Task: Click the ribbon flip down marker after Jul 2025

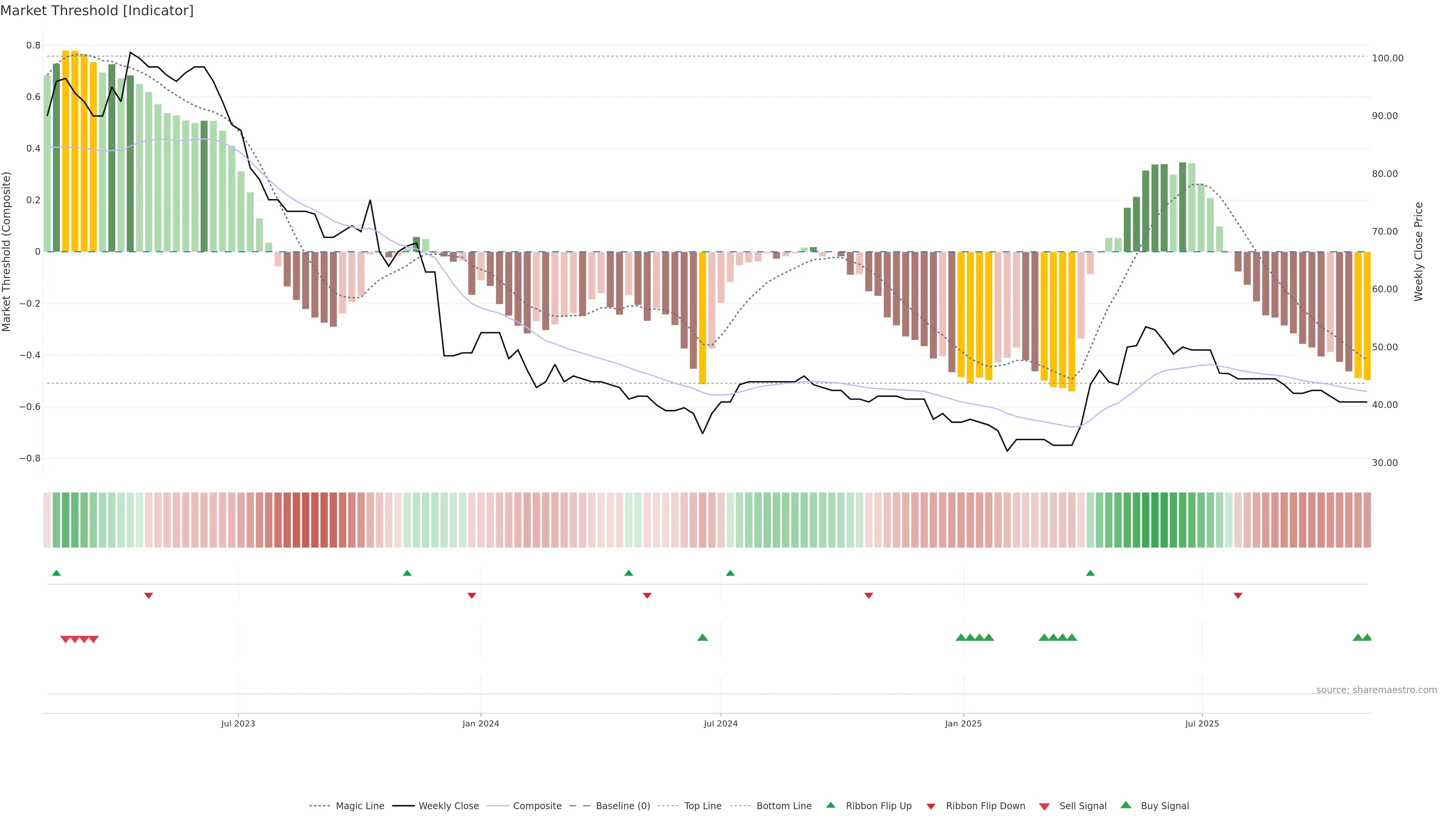Action: (x=1238, y=596)
